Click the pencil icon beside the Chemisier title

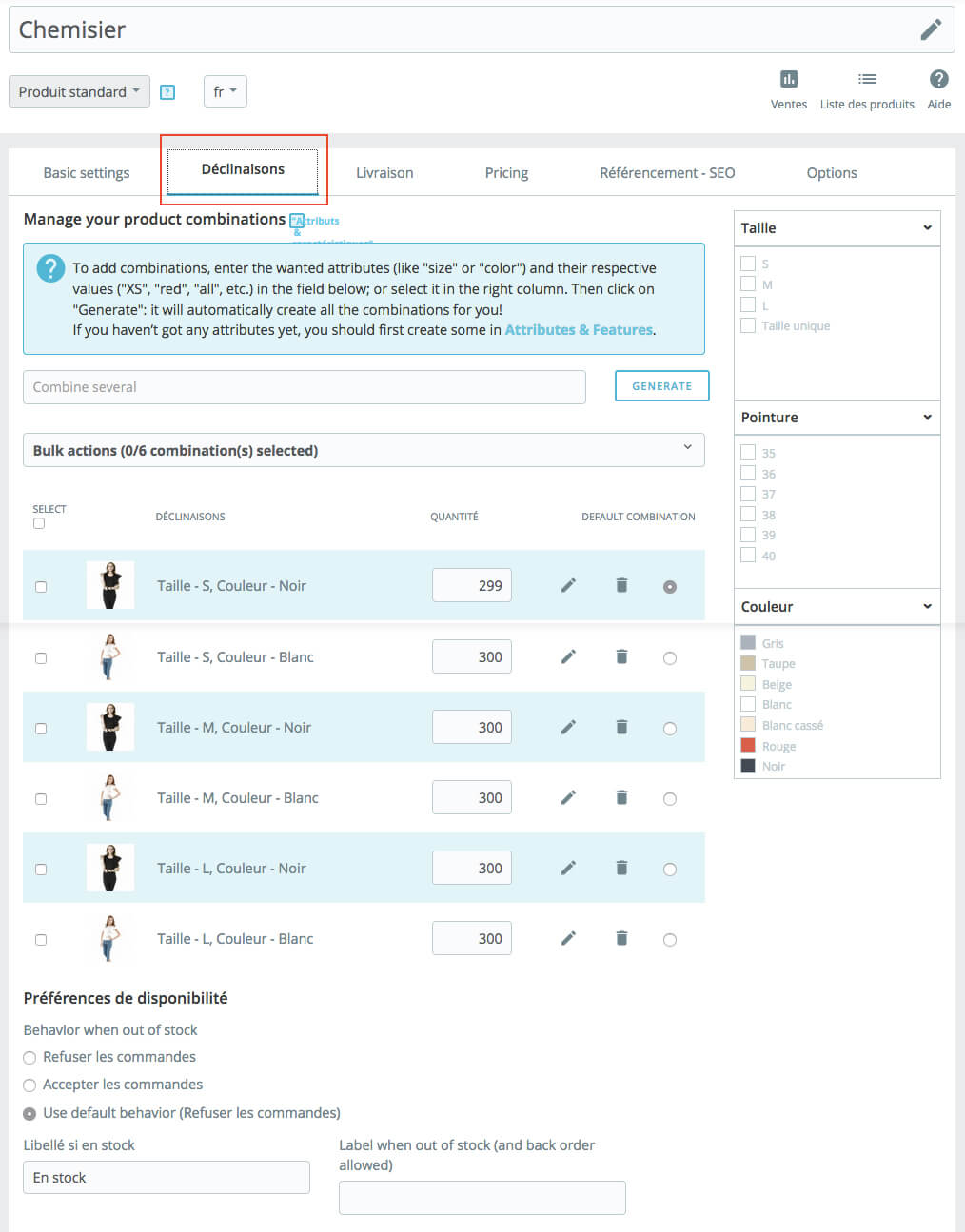click(931, 30)
